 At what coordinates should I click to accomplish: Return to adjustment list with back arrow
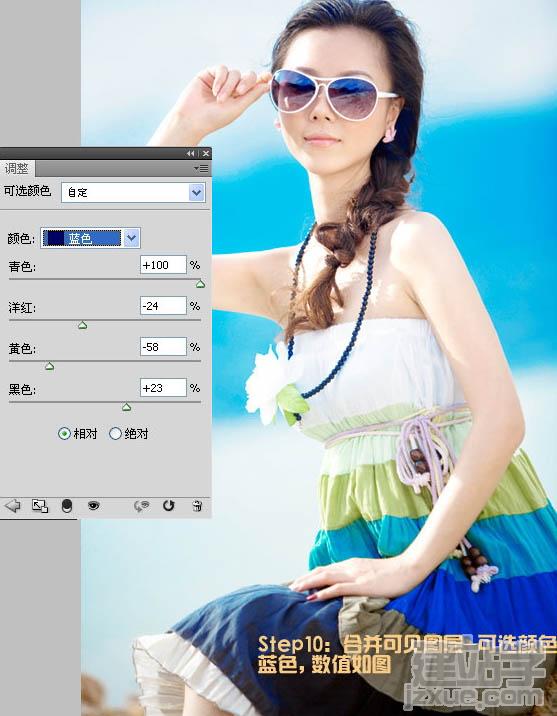(x=13, y=505)
